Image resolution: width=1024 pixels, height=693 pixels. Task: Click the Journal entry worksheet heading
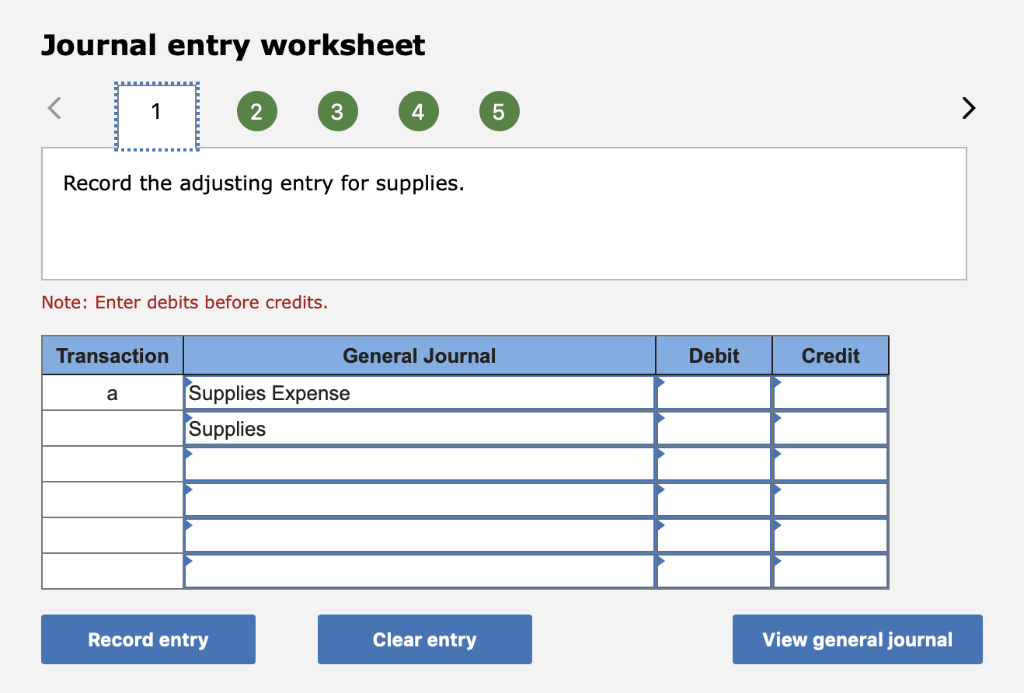[233, 46]
